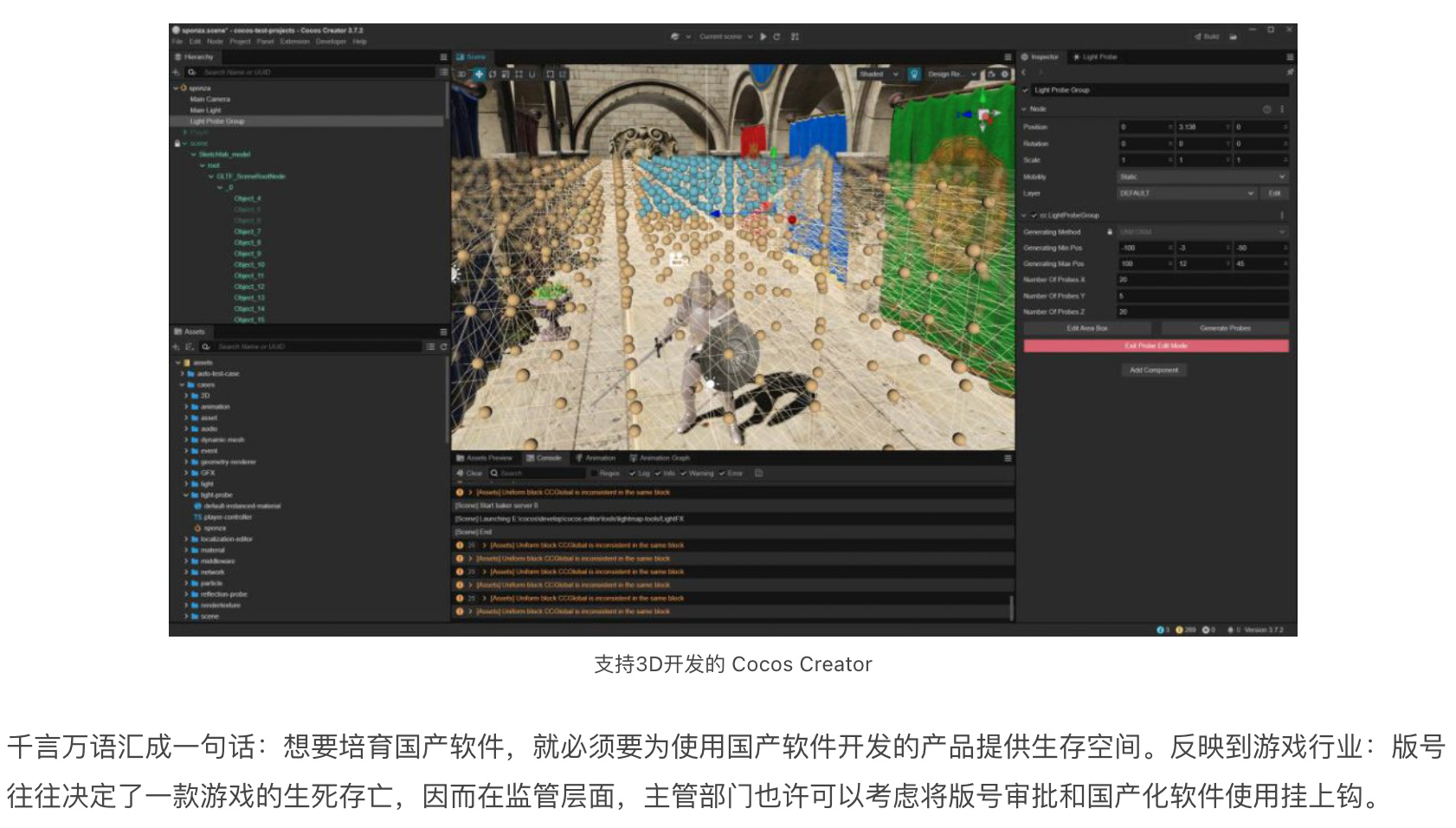Add a new asset with plus icon

[x=177, y=346]
